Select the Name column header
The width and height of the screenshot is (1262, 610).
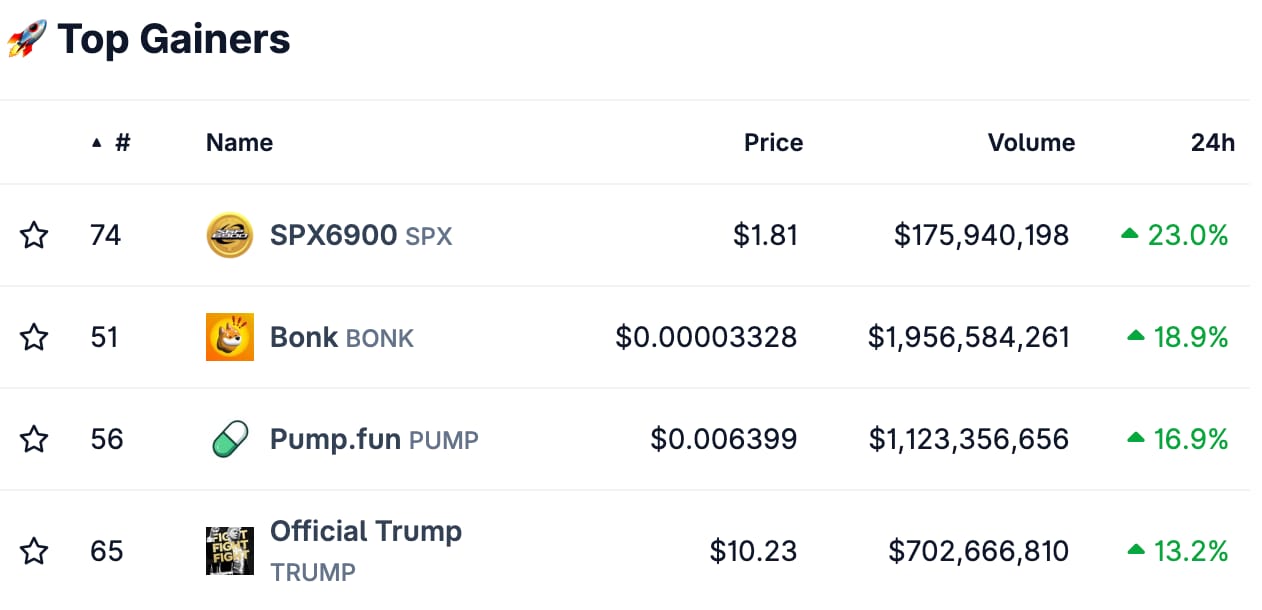pos(239,143)
